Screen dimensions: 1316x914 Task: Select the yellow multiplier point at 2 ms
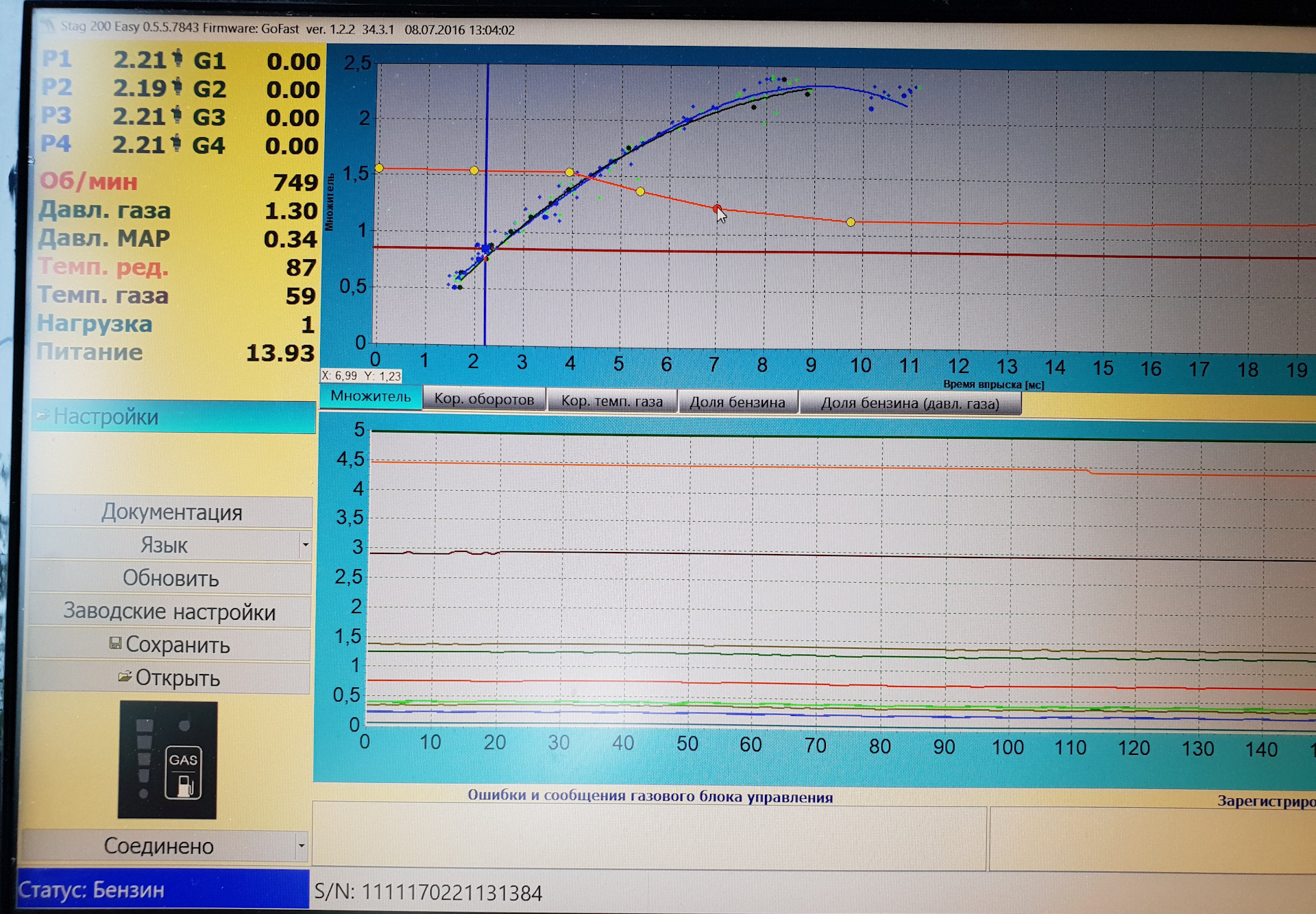(x=474, y=170)
